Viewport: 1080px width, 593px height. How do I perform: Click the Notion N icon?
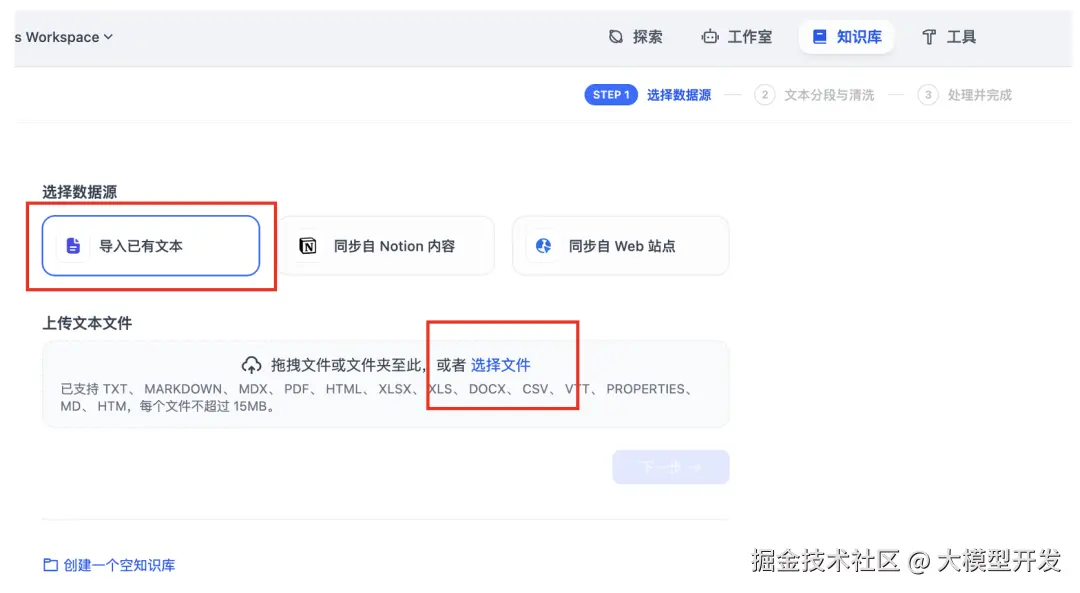tap(308, 245)
